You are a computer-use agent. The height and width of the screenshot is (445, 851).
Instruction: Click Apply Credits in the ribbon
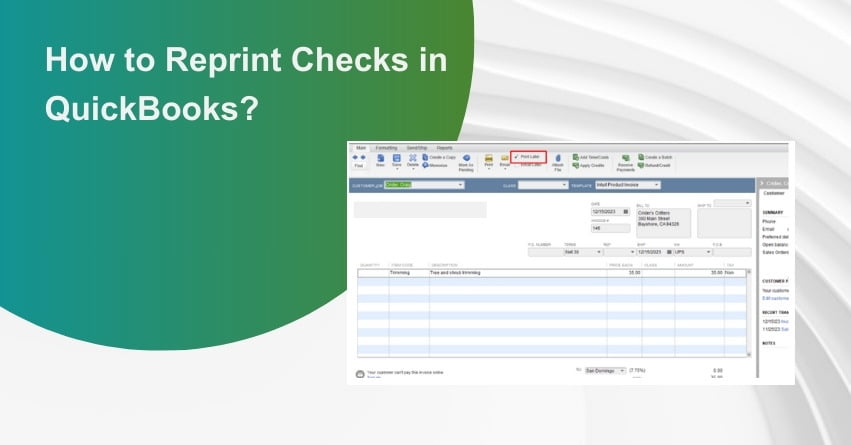tap(589, 166)
